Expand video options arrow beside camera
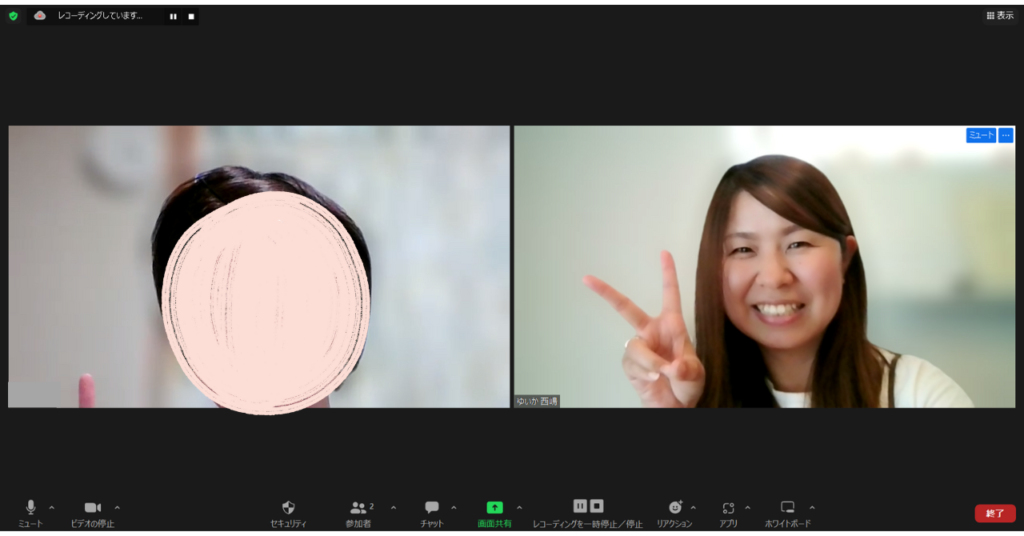 tap(117, 507)
